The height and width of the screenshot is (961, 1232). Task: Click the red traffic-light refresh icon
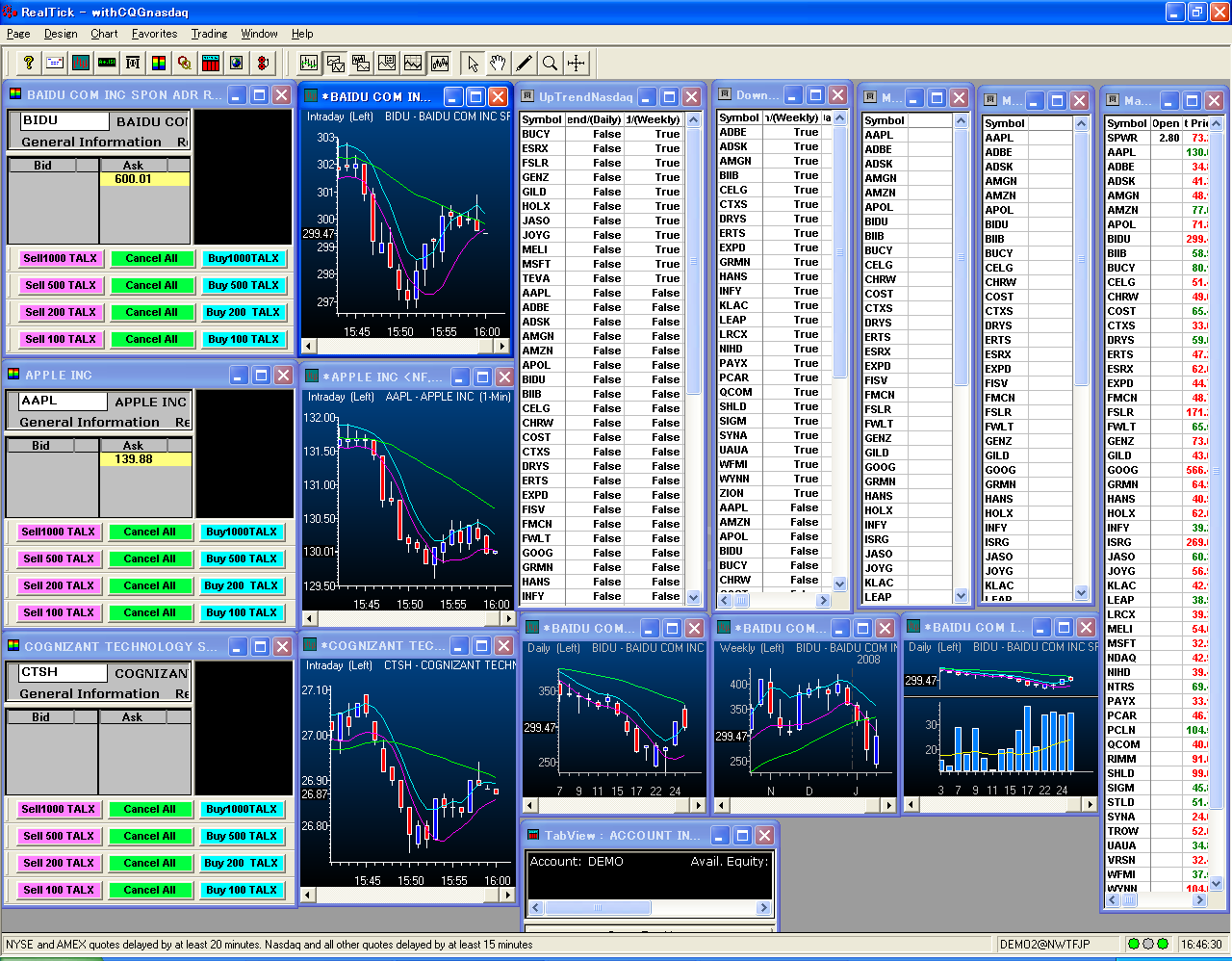263,63
